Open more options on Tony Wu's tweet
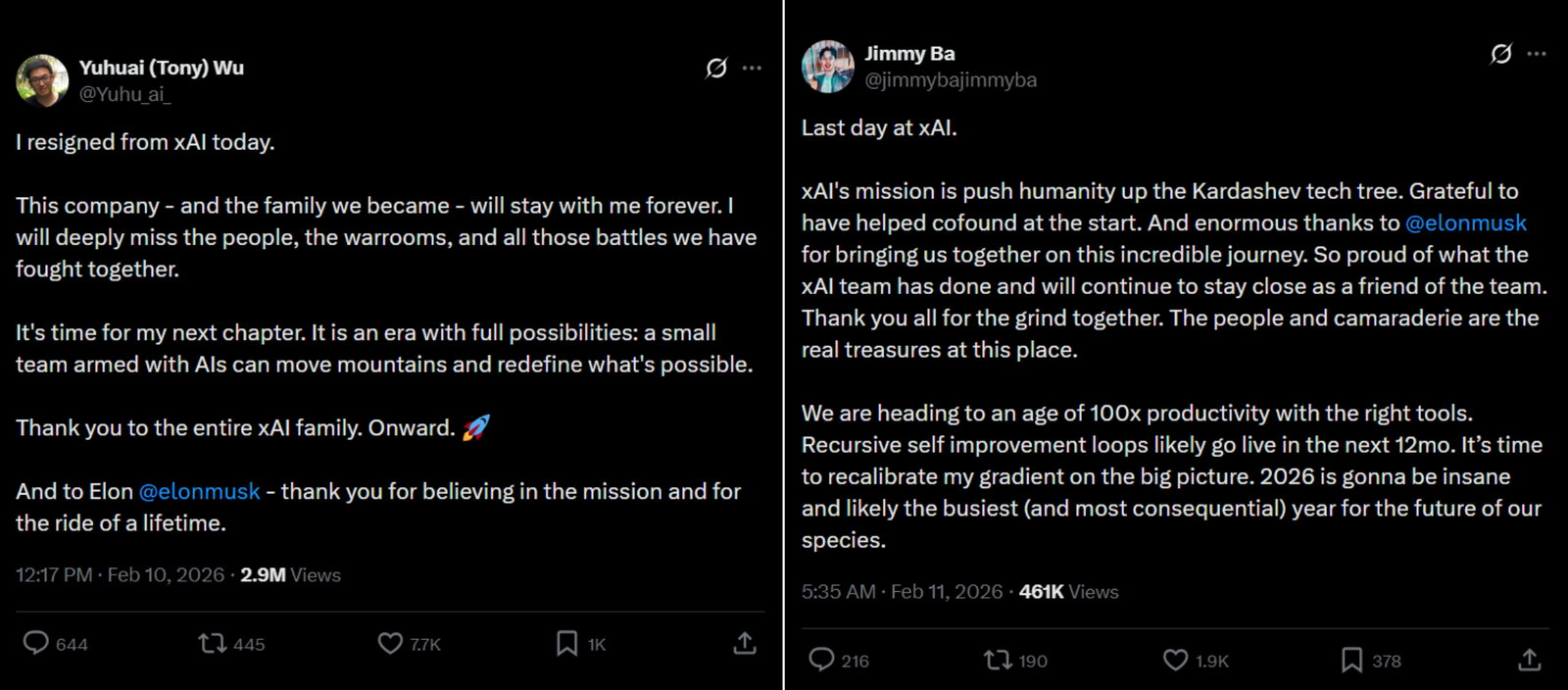The width and height of the screenshot is (1568, 690). pyautogui.click(x=751, y=68)
